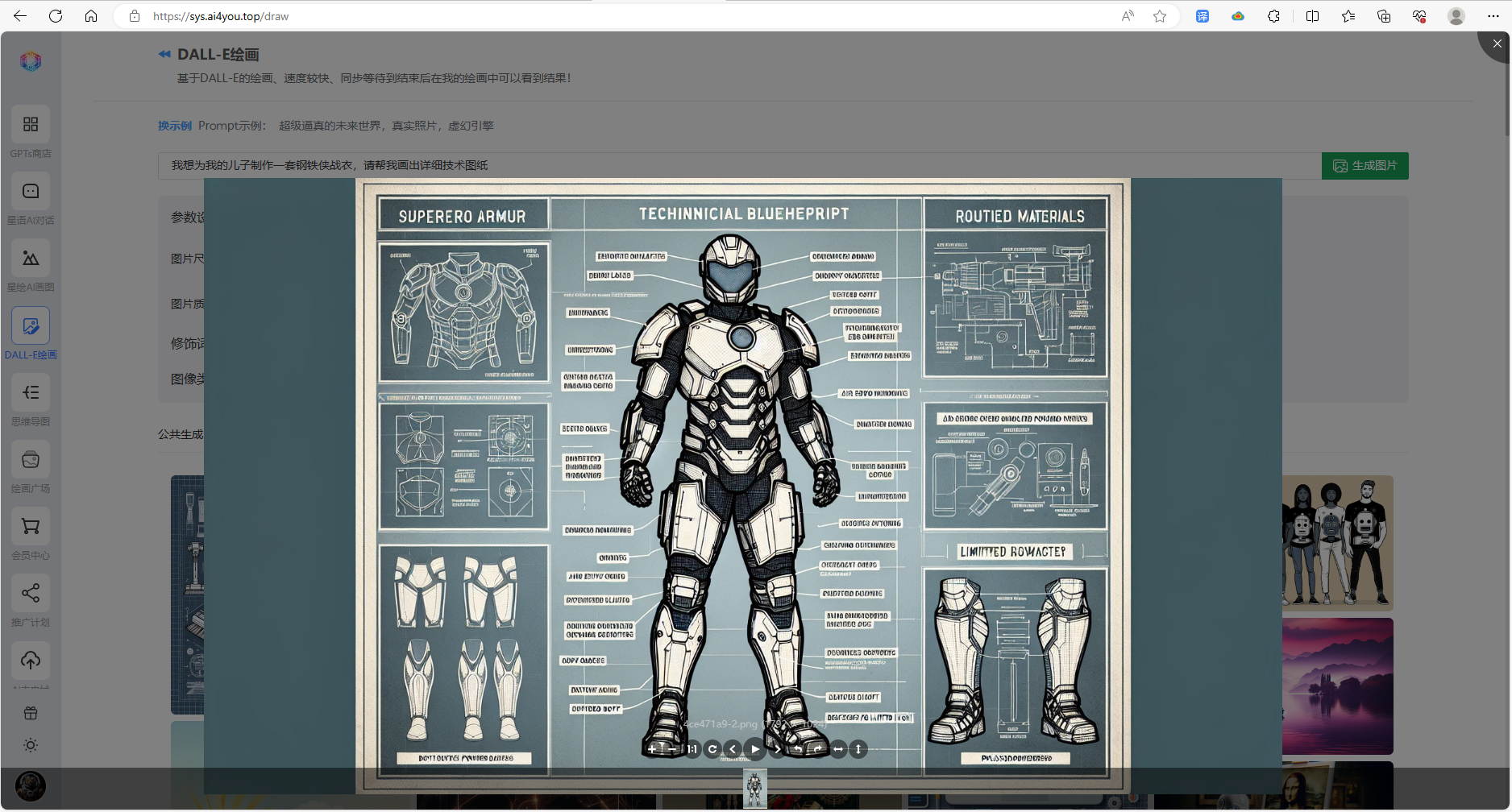Image resolution: width=1512 pixels, height=812 pixels.
Task: Start slideshow with the play button
Action: point(755,749)
